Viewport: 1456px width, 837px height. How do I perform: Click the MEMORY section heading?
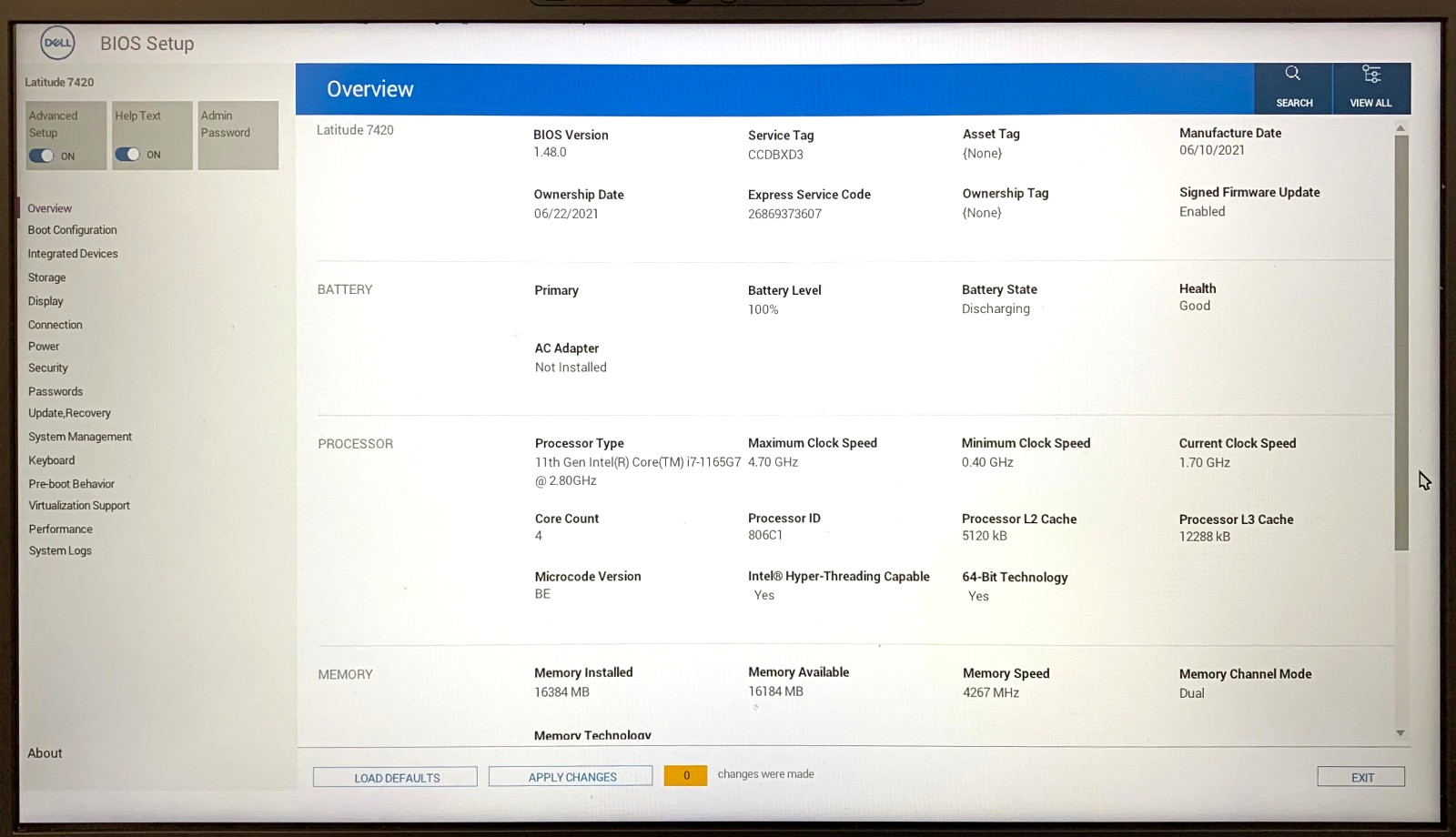point(346,674)
